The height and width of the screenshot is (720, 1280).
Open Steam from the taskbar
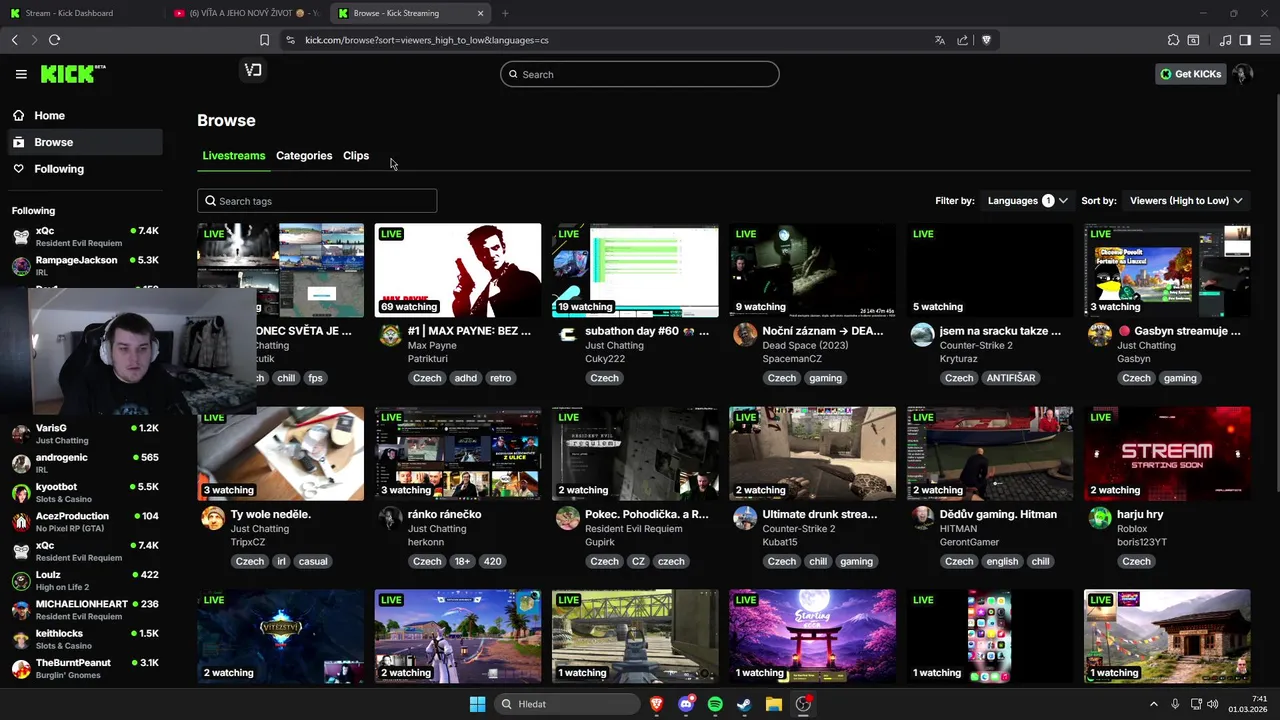[744, 704]
